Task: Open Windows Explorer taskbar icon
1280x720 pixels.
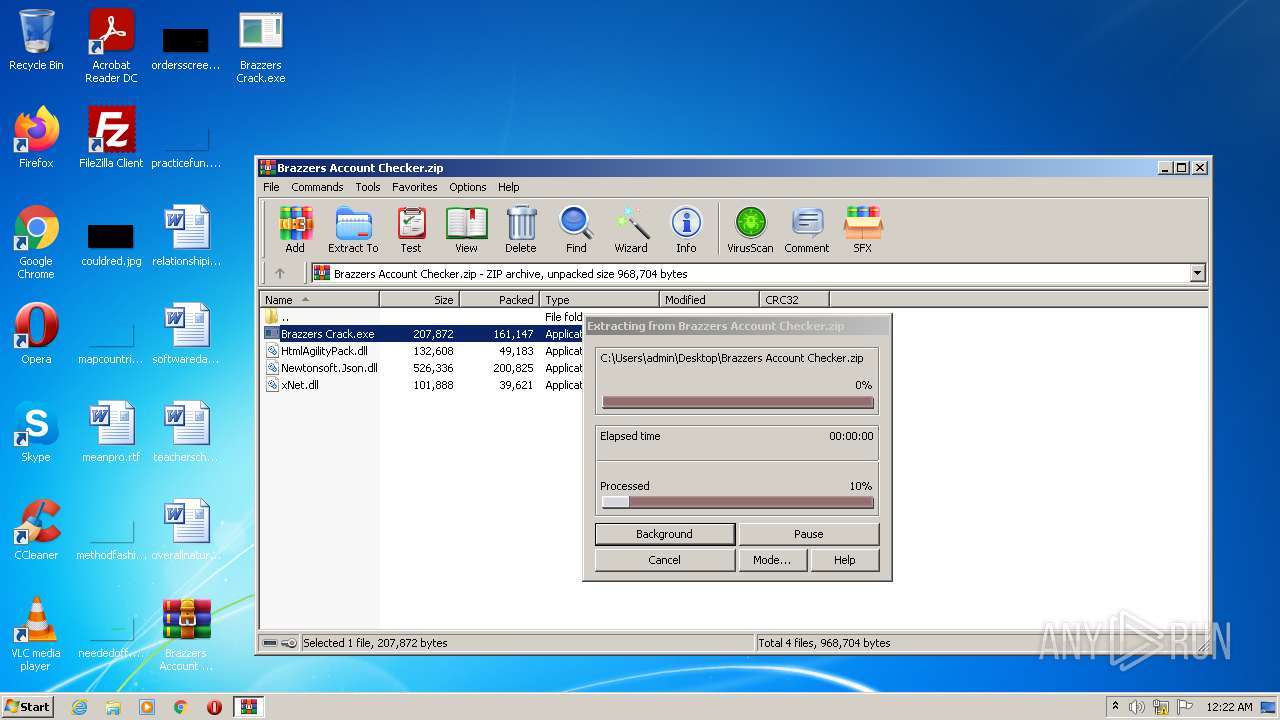Action: (113, 707)
